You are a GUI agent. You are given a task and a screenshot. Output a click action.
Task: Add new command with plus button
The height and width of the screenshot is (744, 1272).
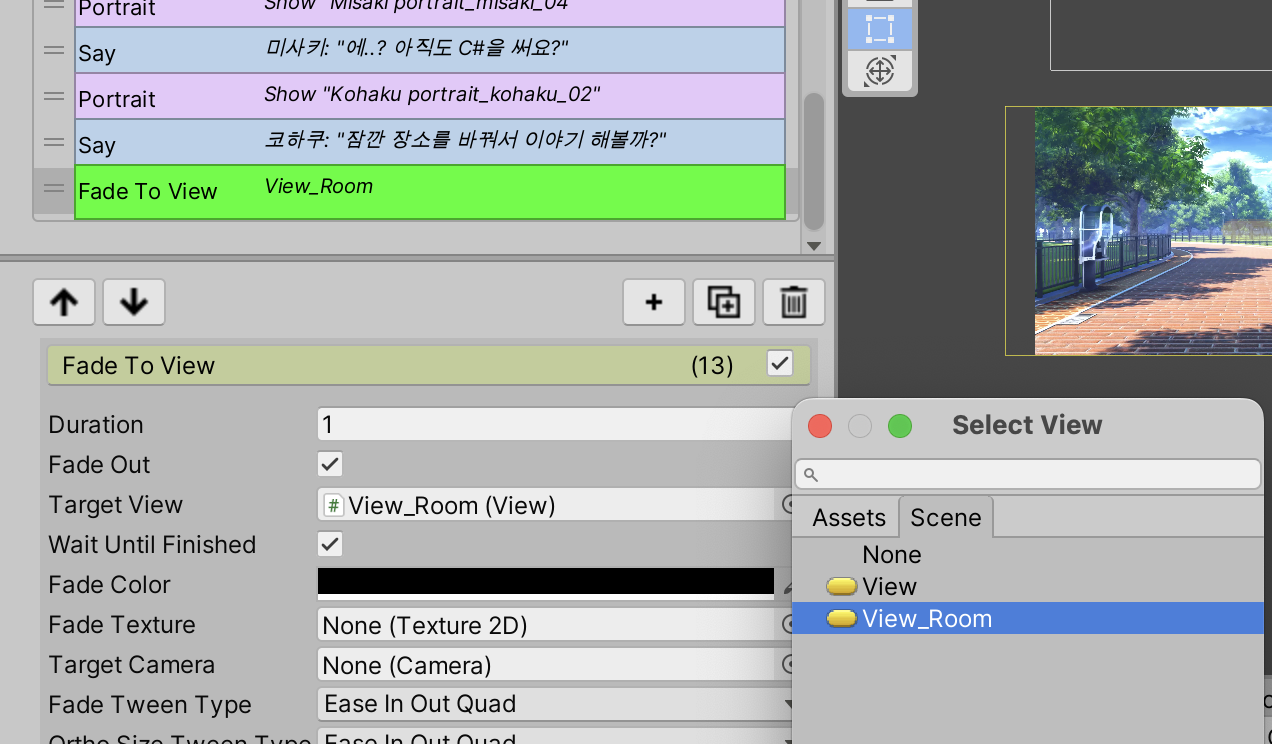click(654, 302)
